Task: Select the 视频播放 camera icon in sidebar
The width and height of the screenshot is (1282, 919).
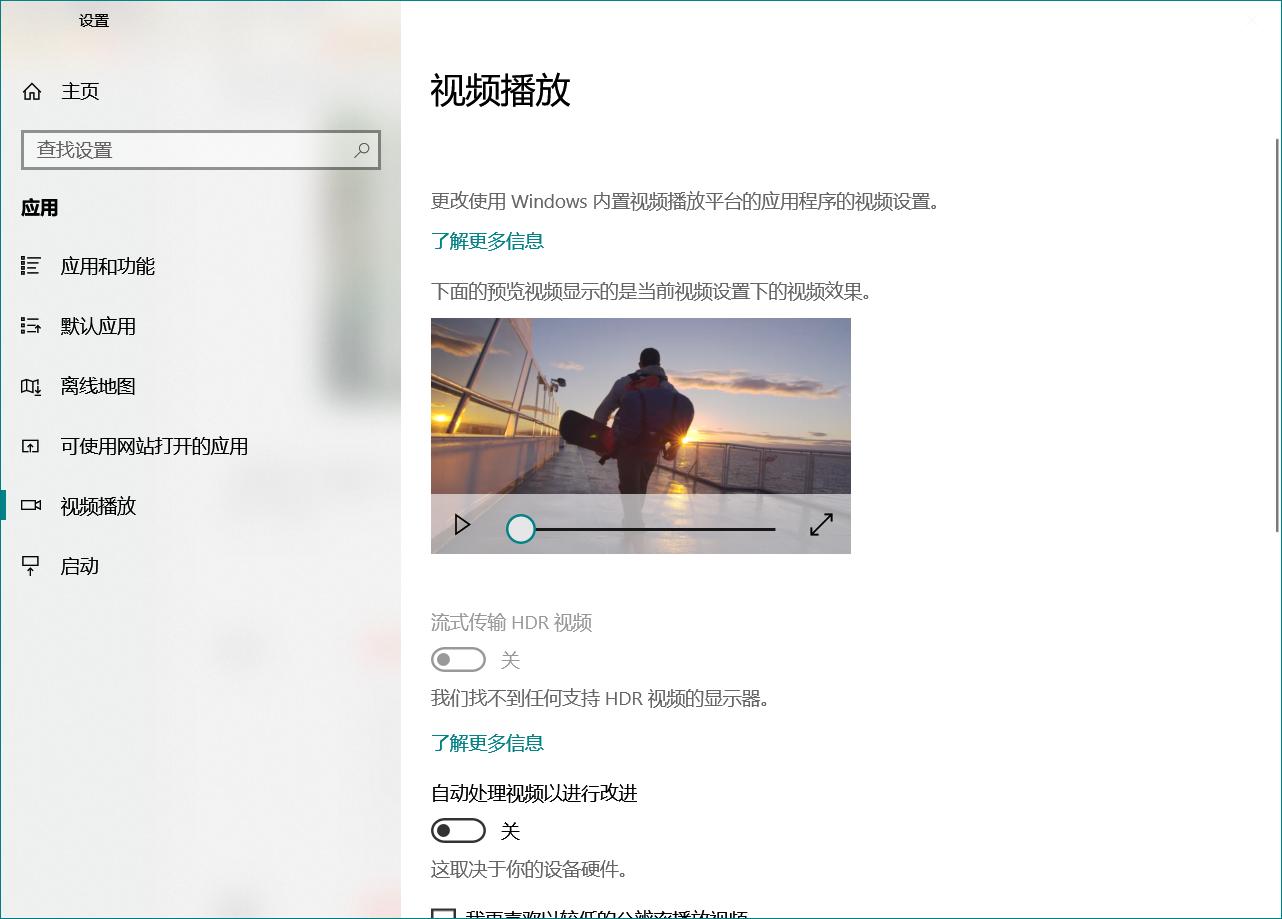Action: pos(31,506)
